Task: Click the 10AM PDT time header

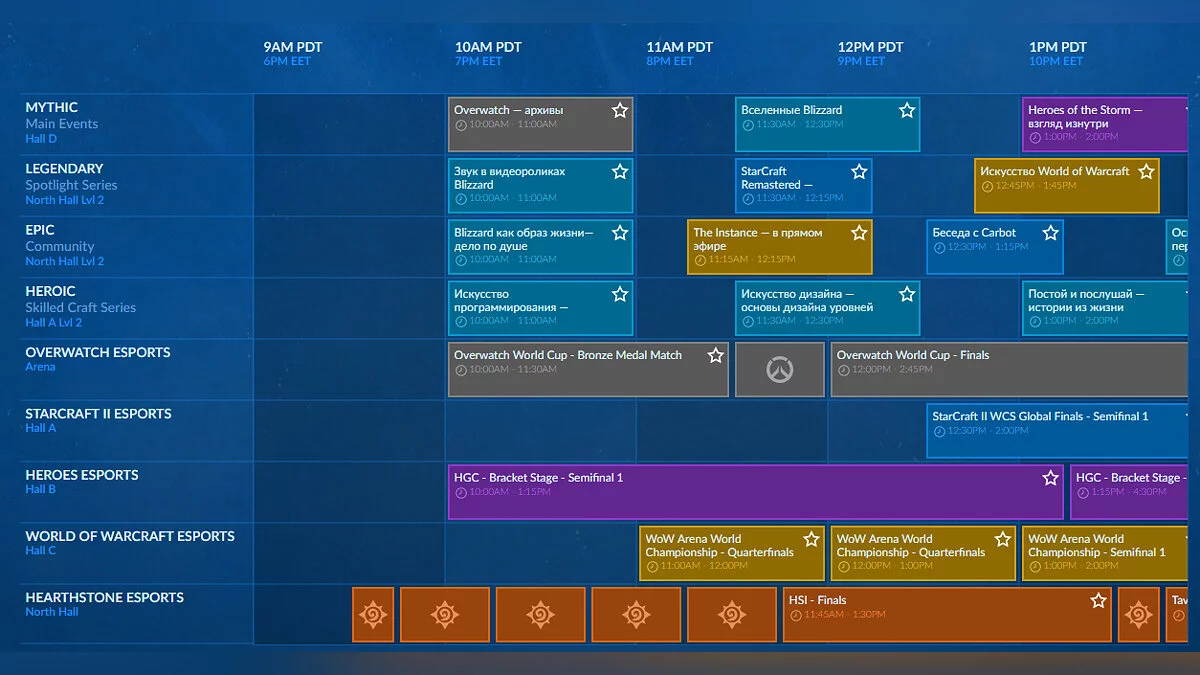Action: (x=488, y=47)
